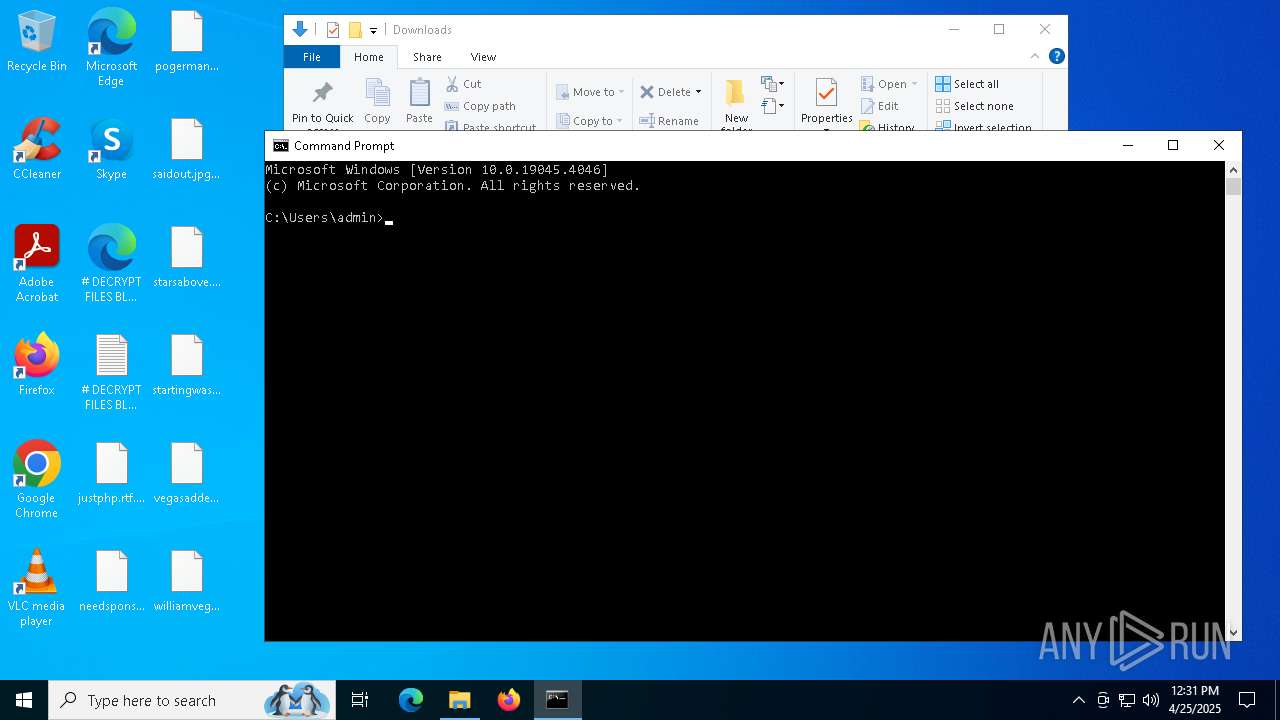Open the Move to dropdown
The height and width of the screenshot is (720, 1280).
pos(590,92)
